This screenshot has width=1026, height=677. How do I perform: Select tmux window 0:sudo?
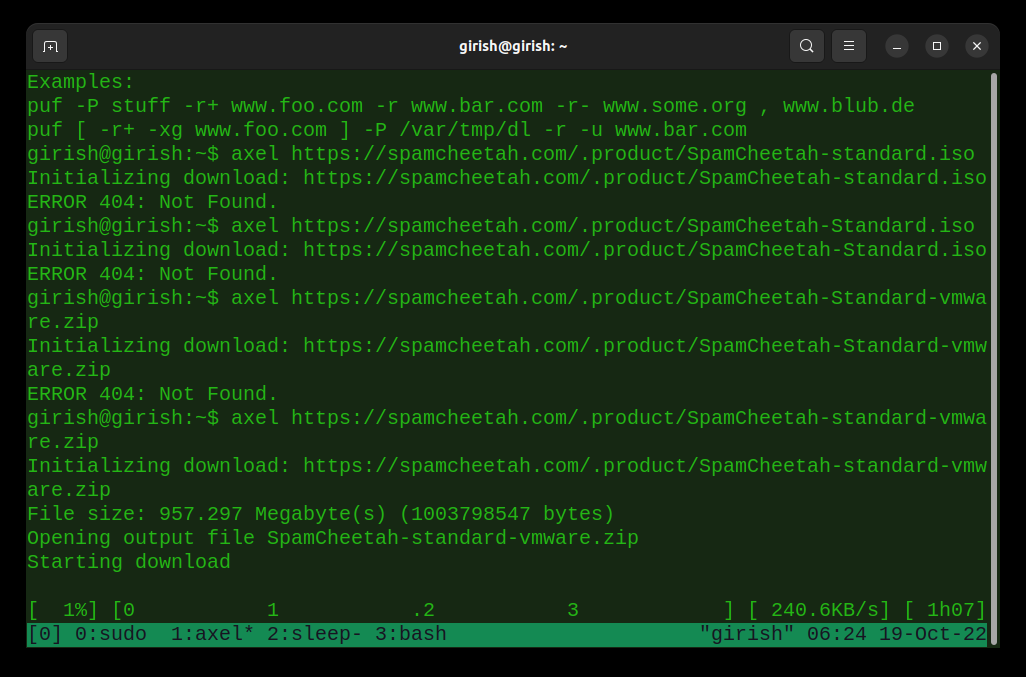click(x=111, y=634)
